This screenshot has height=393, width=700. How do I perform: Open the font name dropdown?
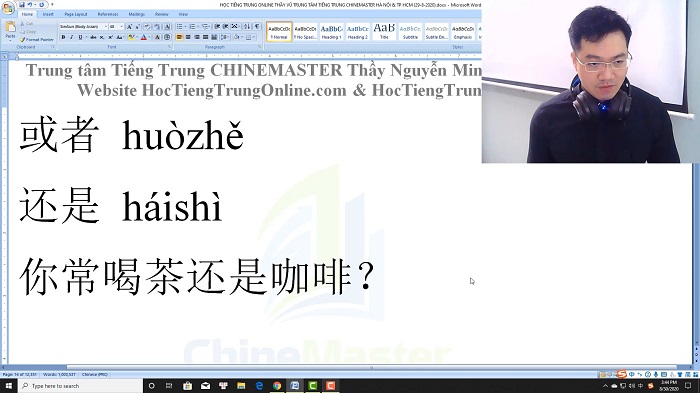click(106, 26)
